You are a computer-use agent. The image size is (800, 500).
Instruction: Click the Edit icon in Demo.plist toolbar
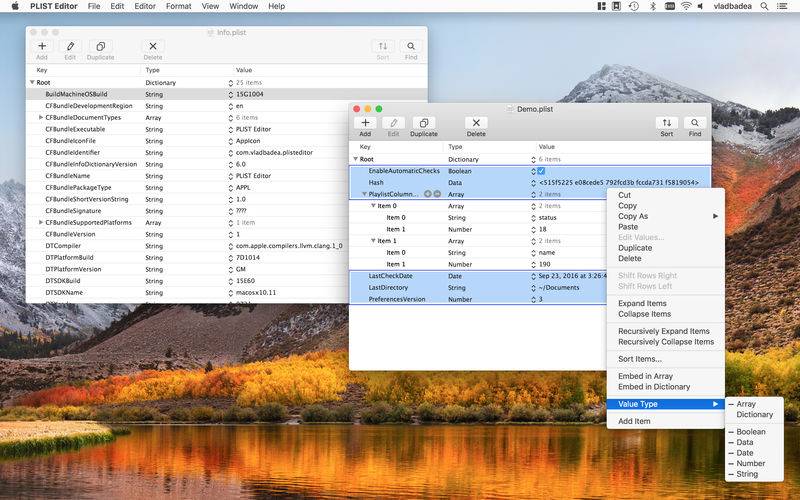coord(393,123)
